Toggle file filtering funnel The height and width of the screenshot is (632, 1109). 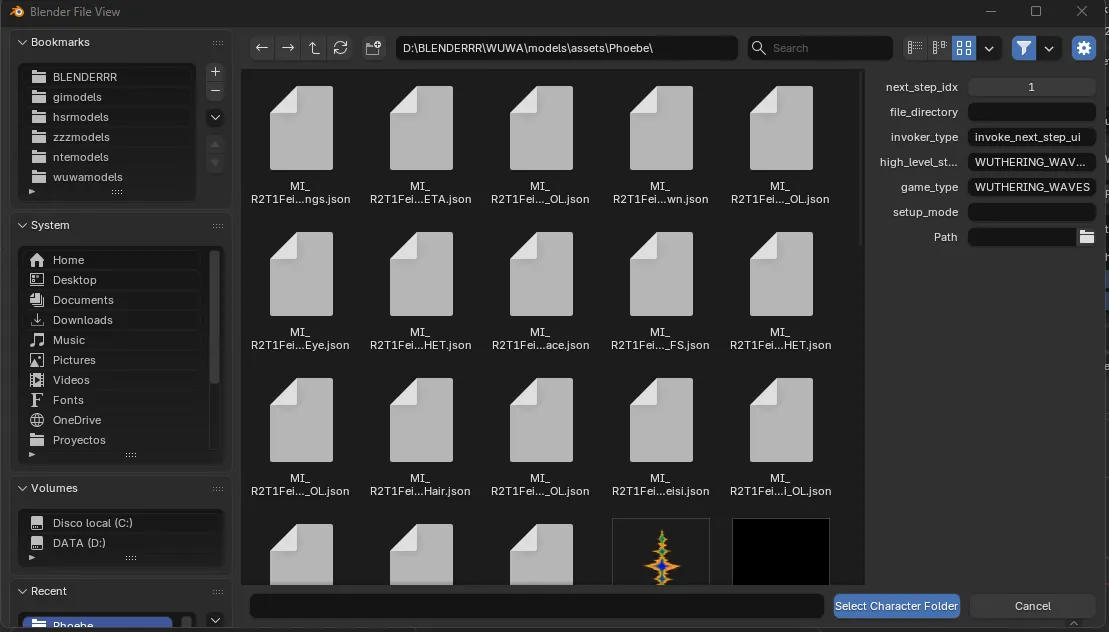1023,48
